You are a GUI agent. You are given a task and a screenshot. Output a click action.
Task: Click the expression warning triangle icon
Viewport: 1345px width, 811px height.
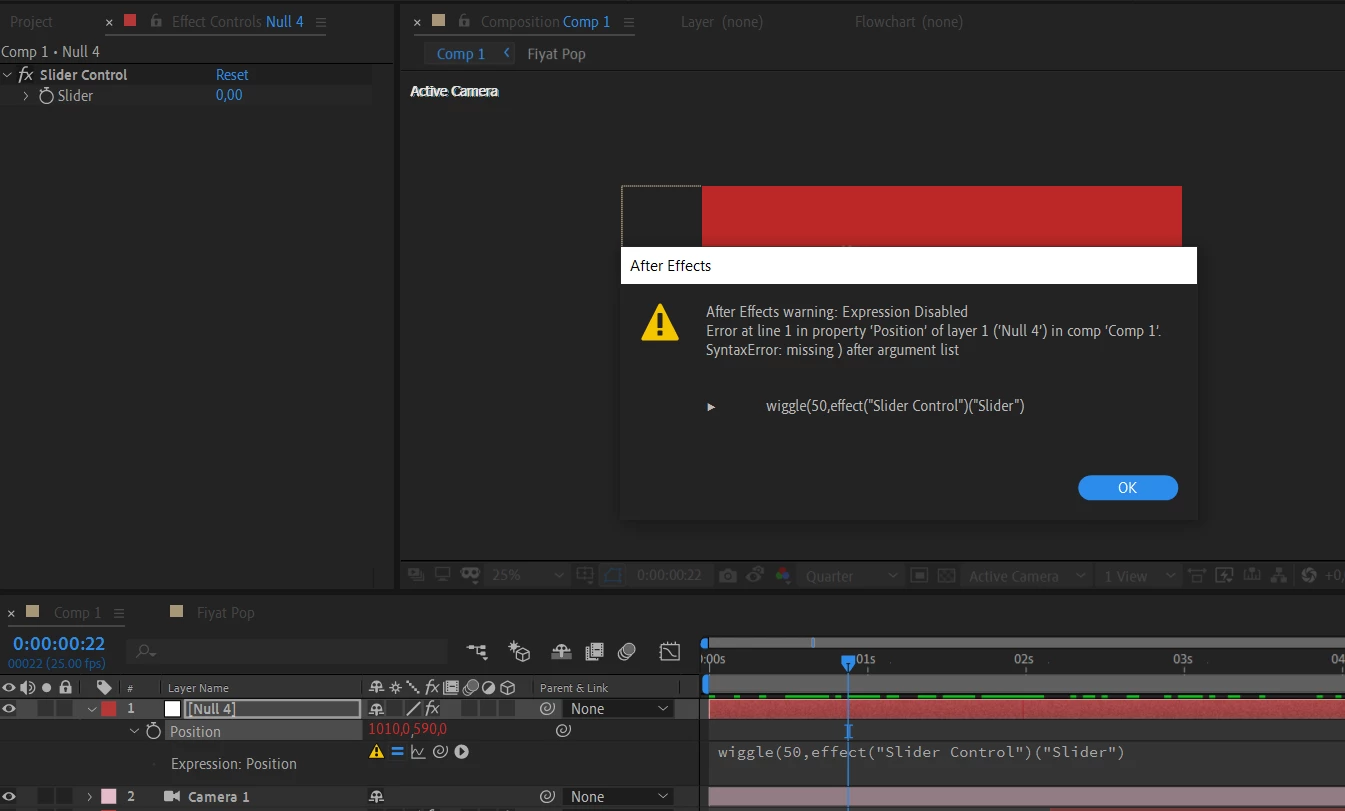[377, 752]
